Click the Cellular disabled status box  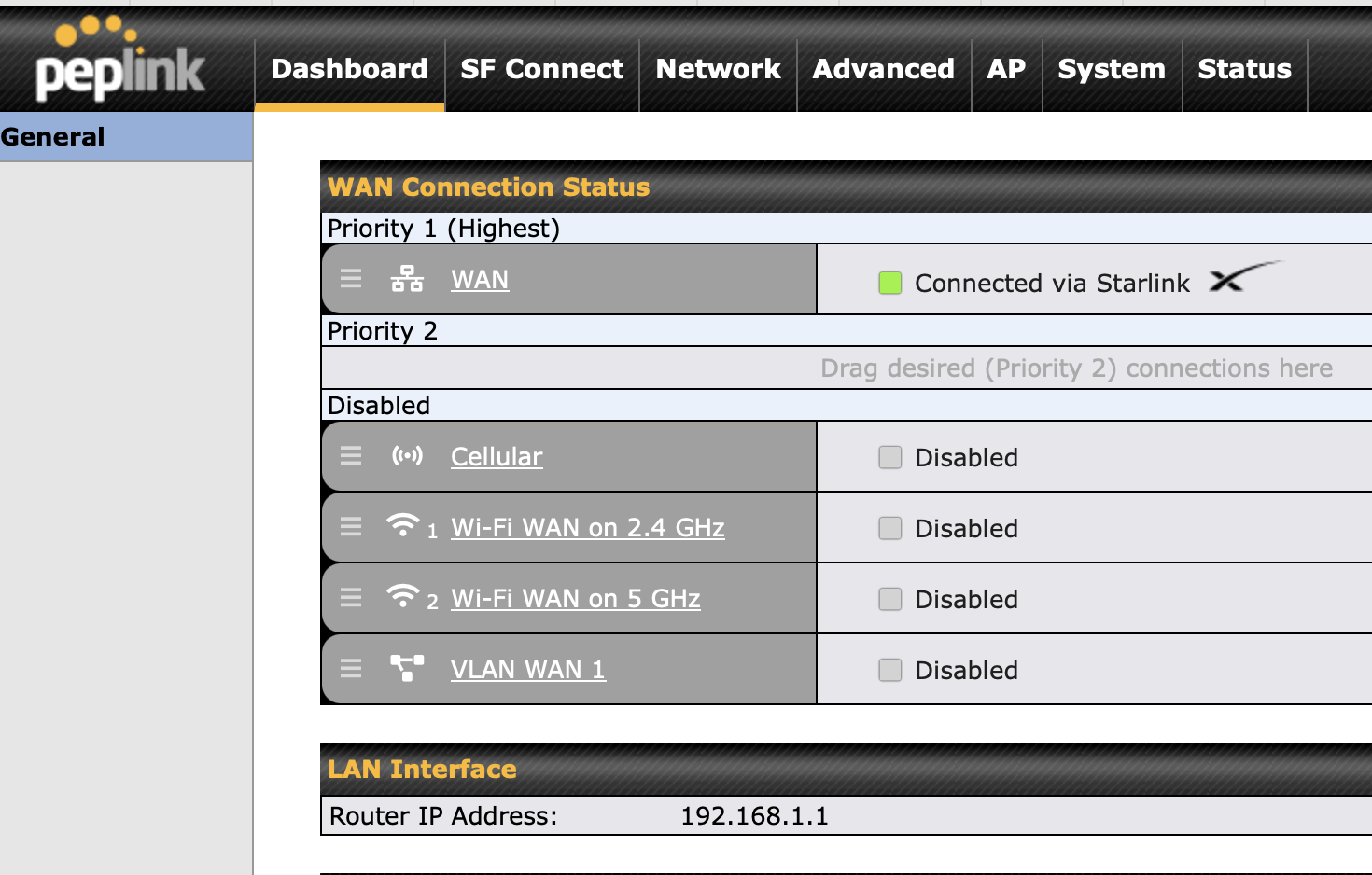(x=890, y=457)
